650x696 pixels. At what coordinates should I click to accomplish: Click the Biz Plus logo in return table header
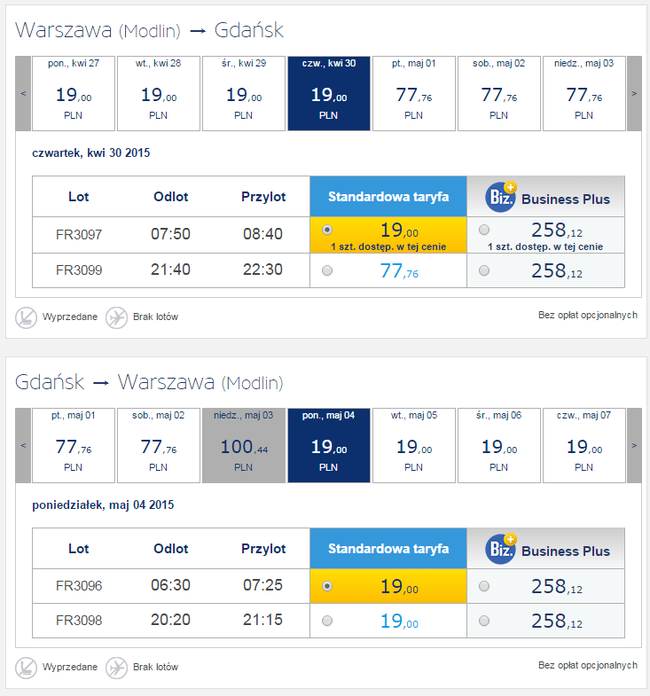501,549
